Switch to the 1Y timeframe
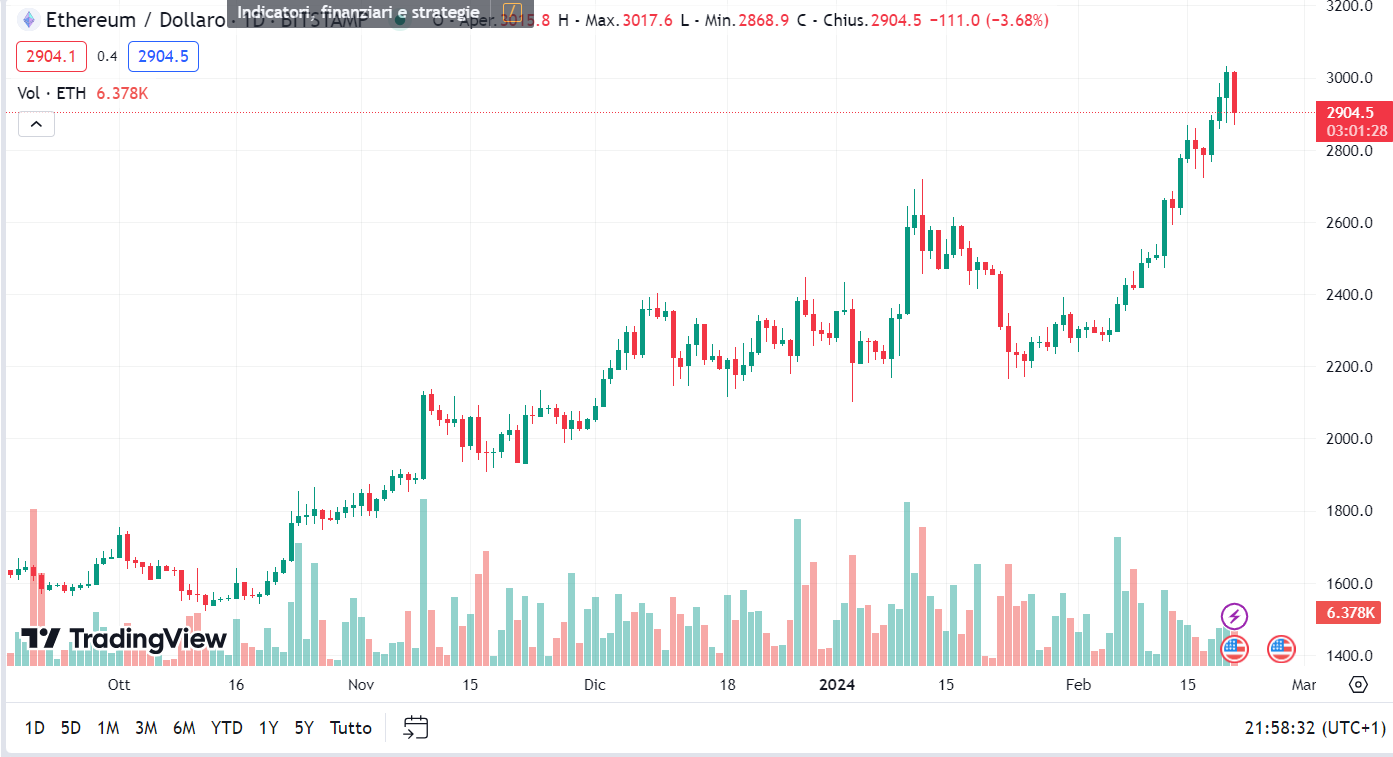1393x757 pixels. pos(267,728)
